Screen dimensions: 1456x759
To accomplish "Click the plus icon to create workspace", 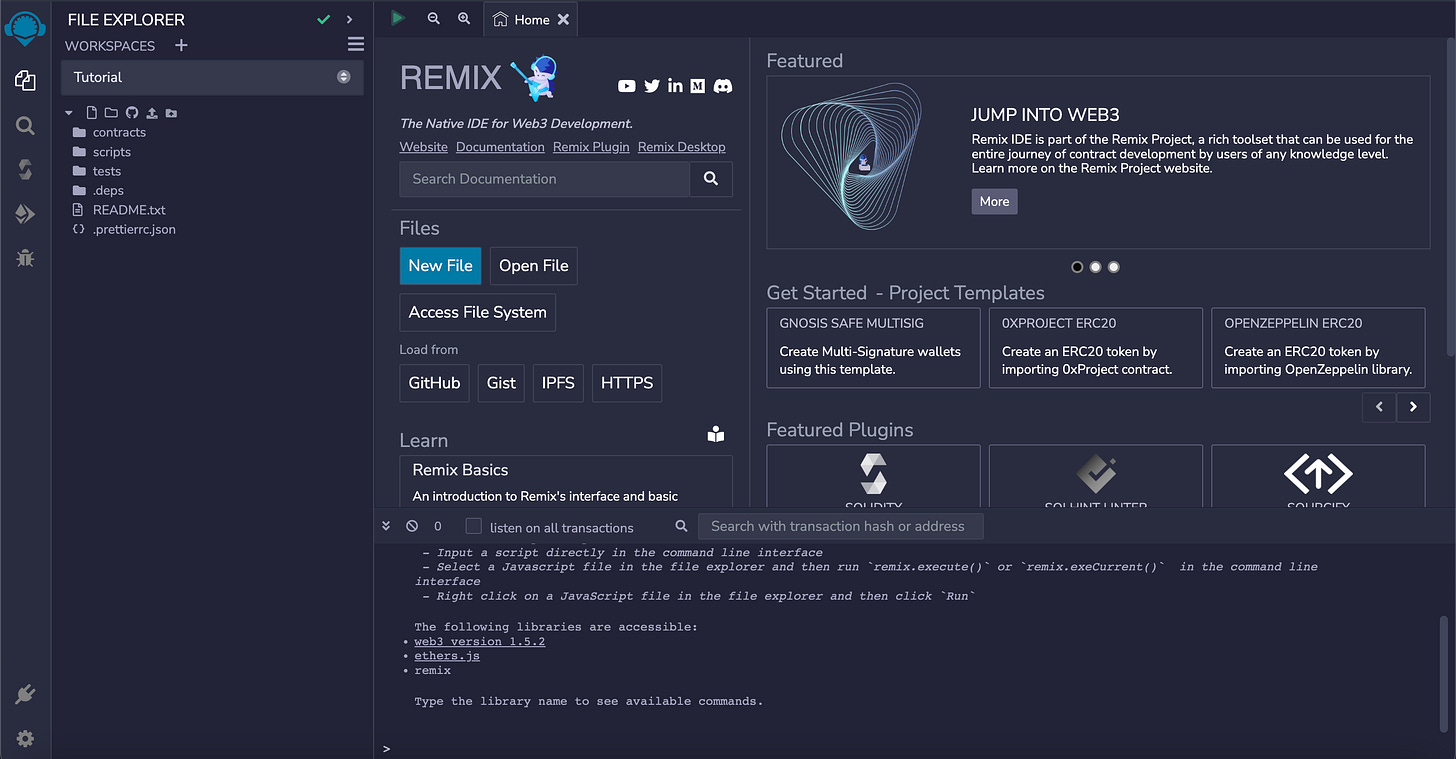I will tap(181, 45).
